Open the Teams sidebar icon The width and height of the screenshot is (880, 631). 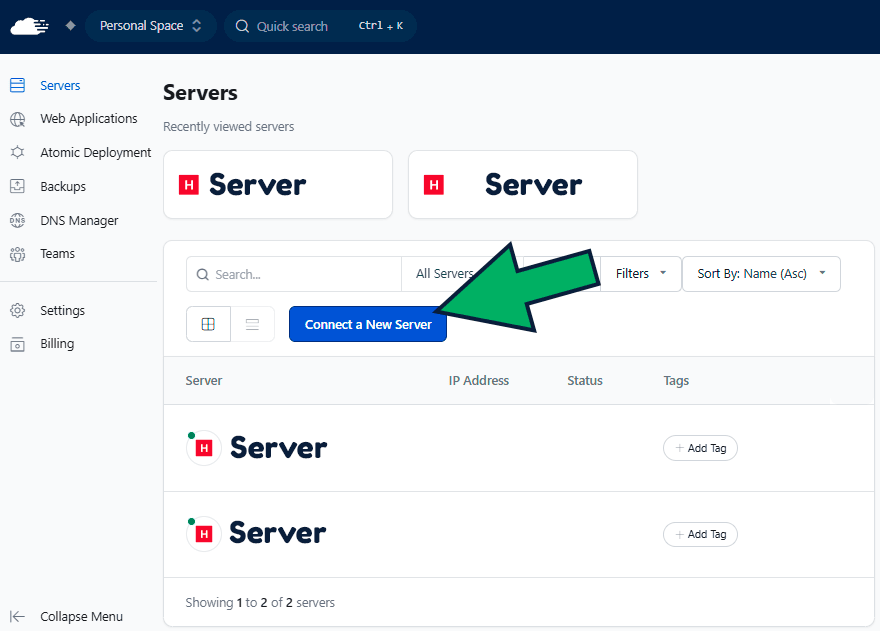17,253
